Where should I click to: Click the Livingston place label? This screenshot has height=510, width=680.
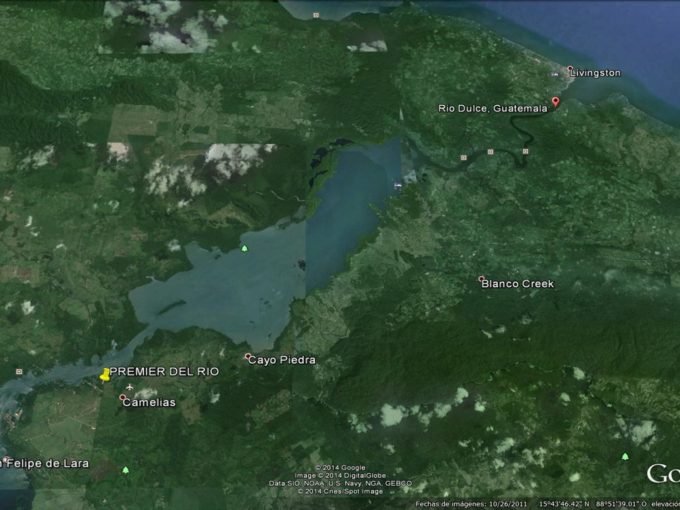596,73
